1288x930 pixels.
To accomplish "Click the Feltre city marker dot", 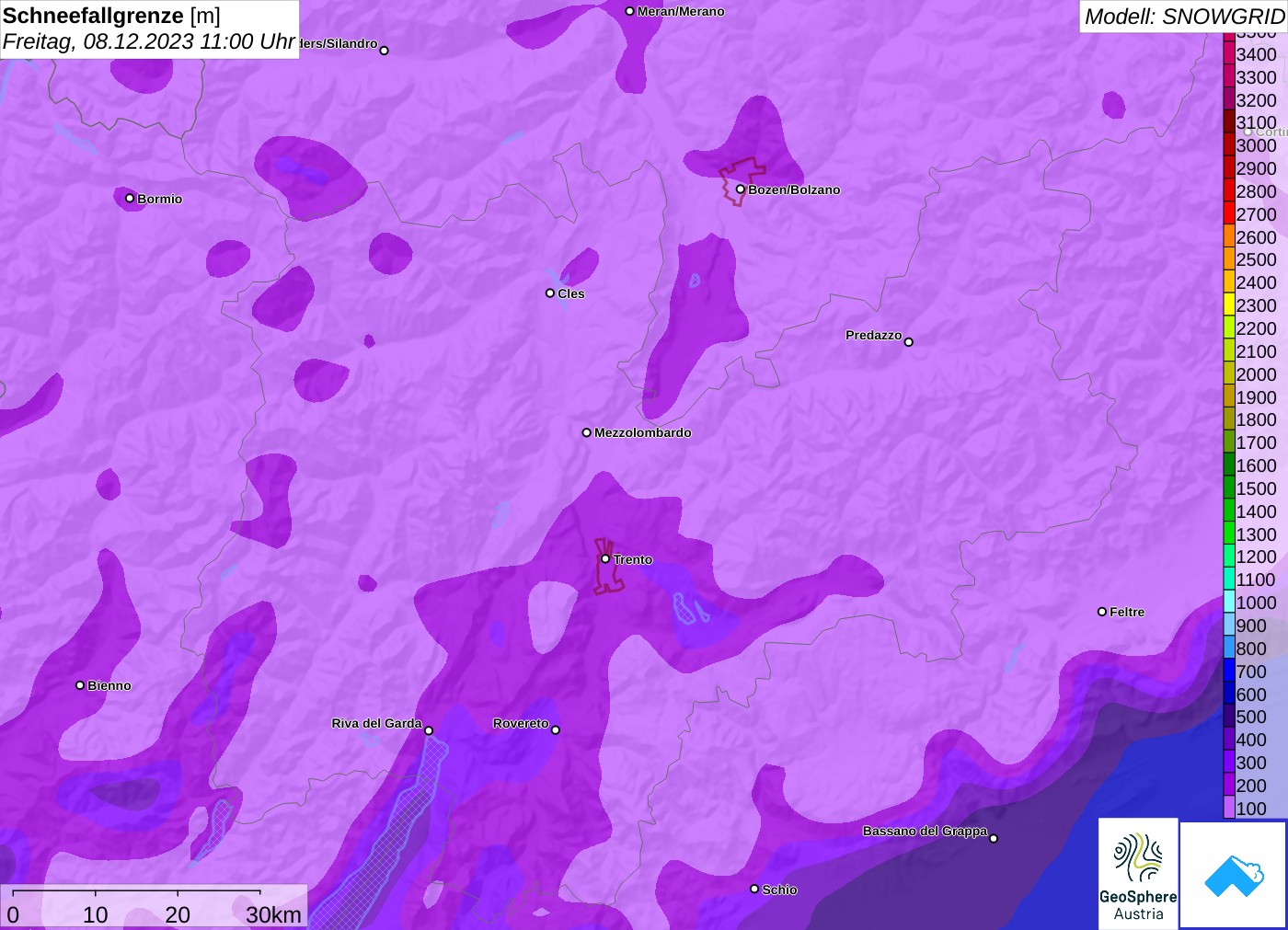I will coord(1102,612).
